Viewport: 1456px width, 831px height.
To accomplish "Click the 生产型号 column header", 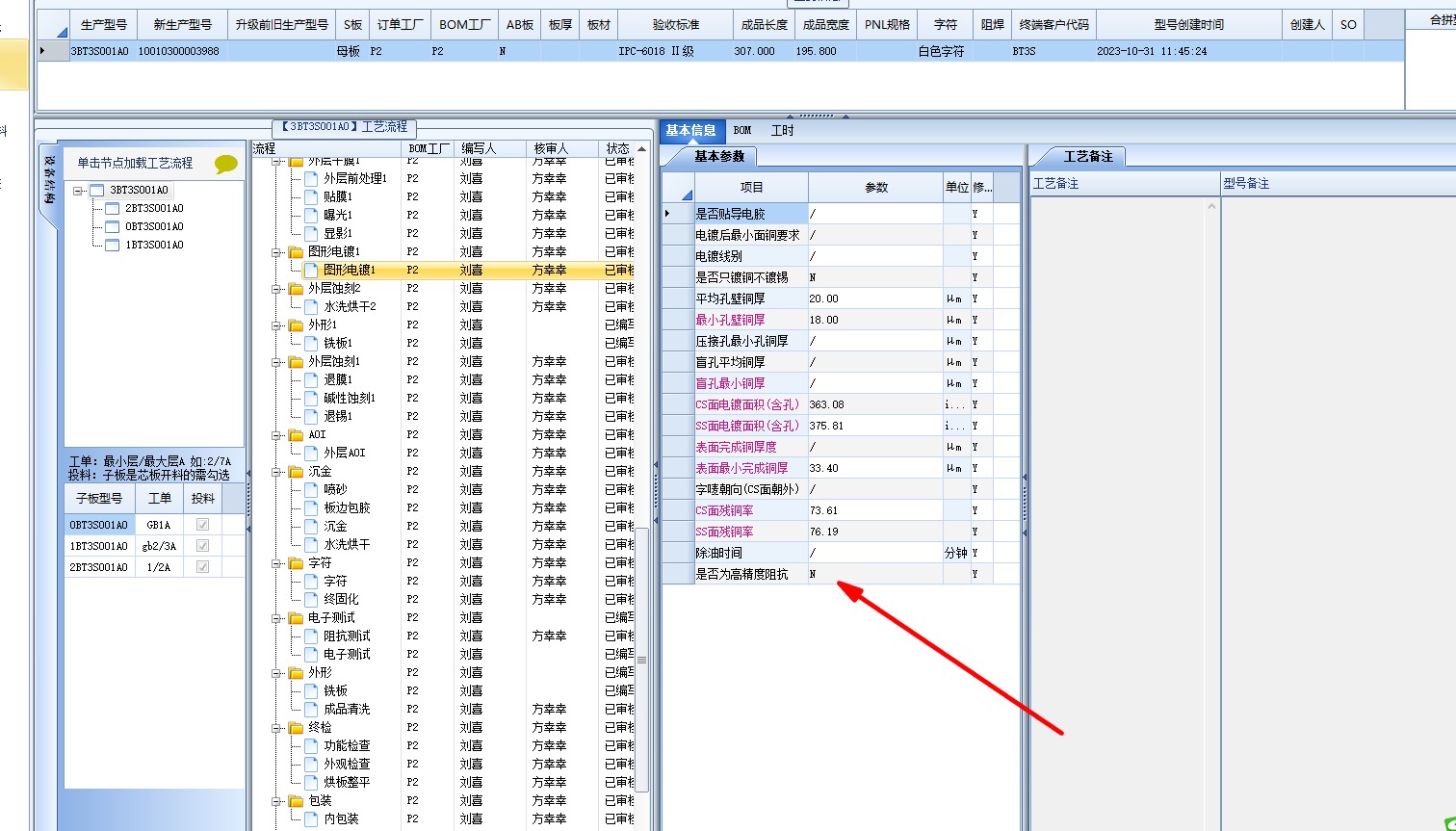I will 103,24.
